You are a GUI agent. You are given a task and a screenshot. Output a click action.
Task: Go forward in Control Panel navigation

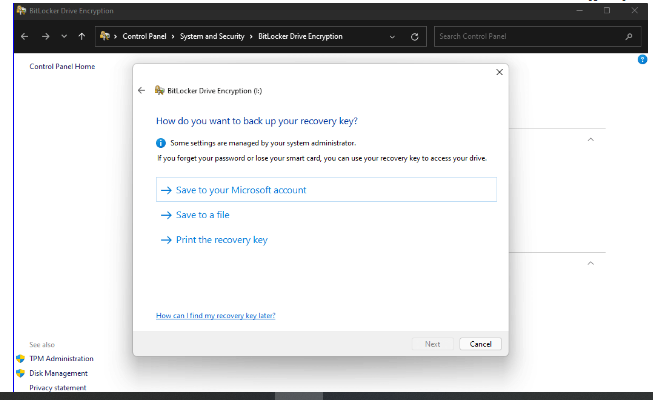pyautogui.click(x=45, y=37)
